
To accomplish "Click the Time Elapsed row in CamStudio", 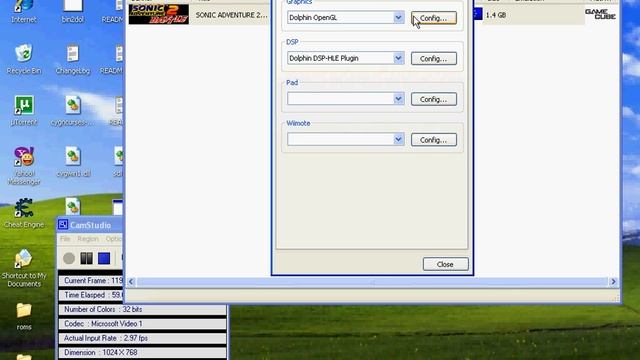I will (x=91, y=295).
